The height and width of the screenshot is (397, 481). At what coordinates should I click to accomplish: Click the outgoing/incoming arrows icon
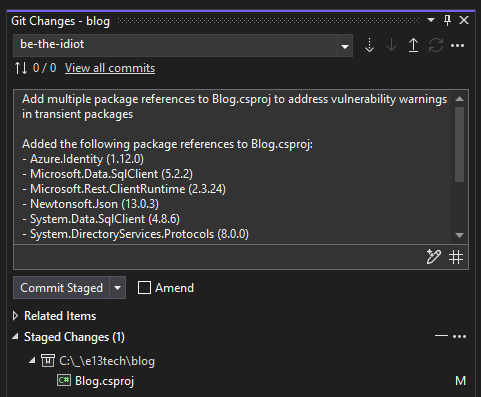coord(21,68)
